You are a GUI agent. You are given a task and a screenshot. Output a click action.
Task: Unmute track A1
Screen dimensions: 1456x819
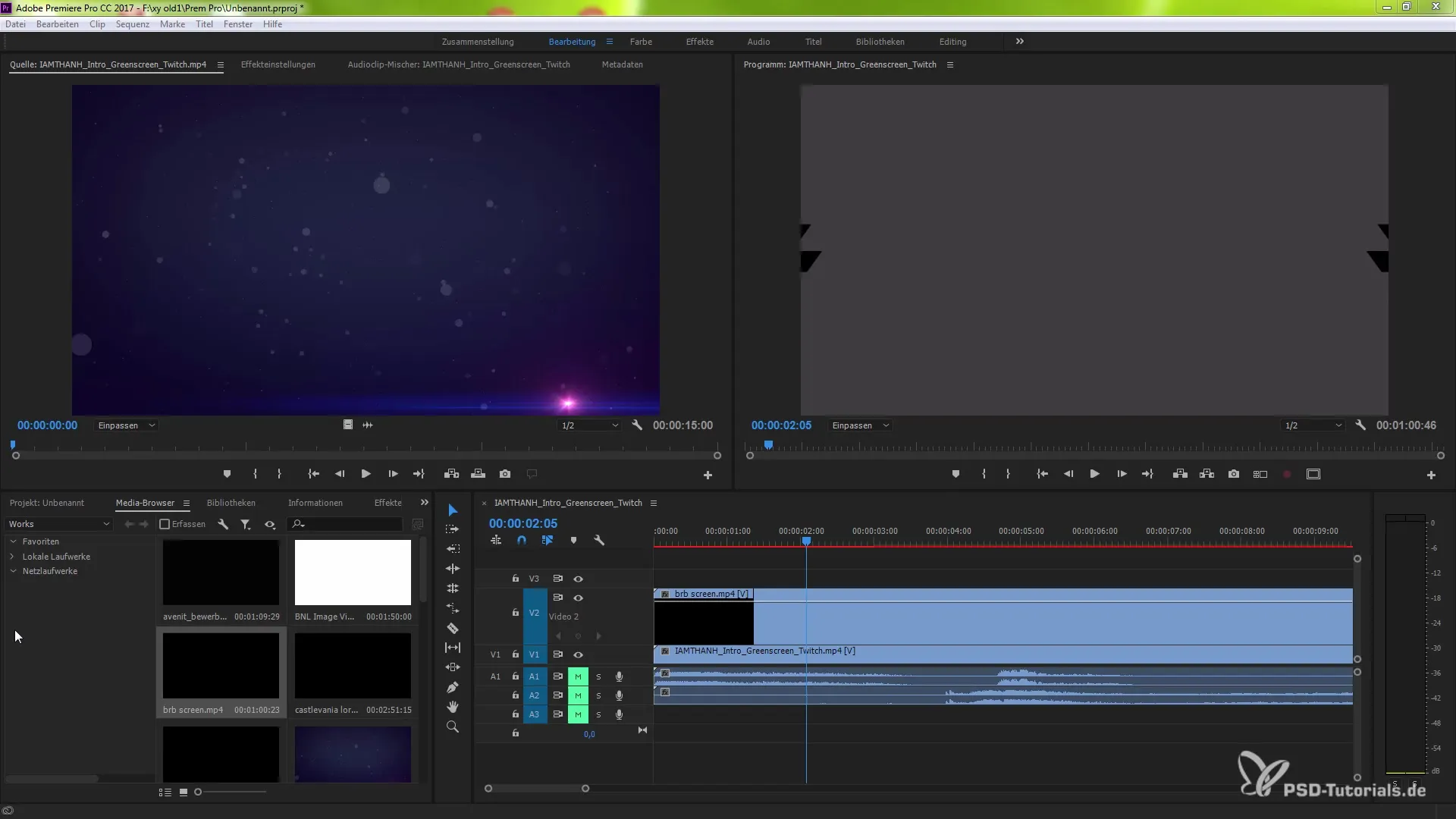578,676
